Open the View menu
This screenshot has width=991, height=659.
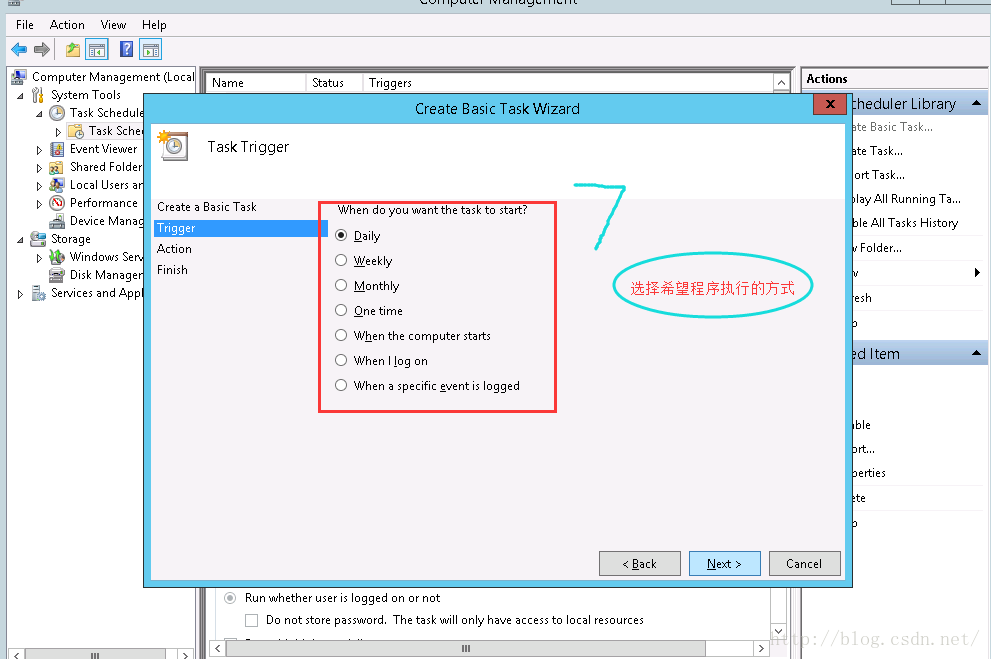(113, 25)
